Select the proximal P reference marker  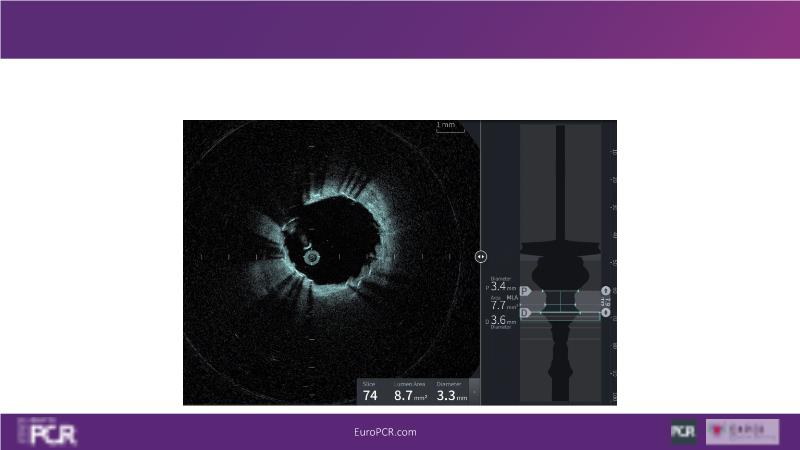click(525, 291)
